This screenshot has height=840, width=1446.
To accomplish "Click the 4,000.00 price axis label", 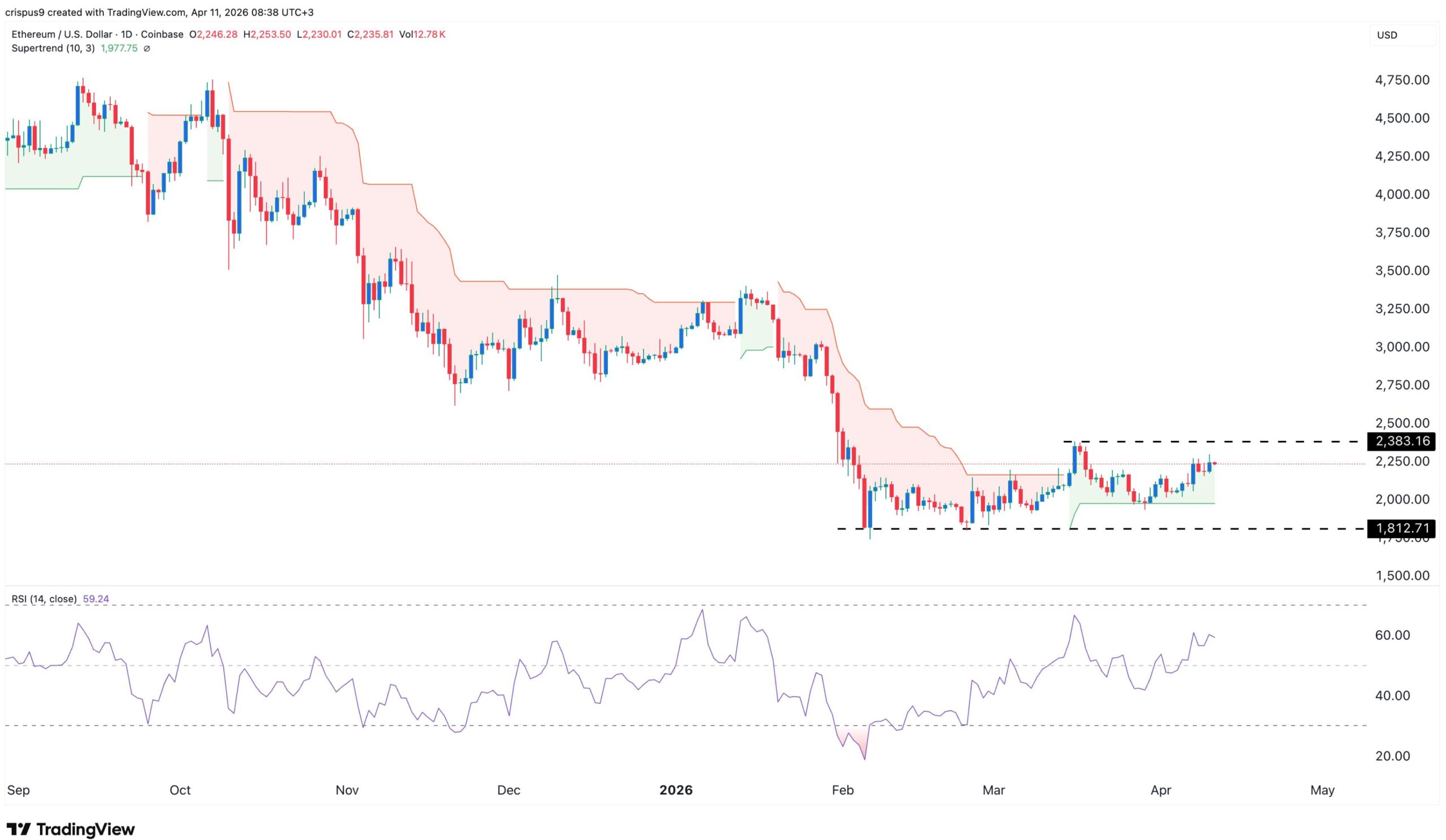I will tap(1402, 194).
